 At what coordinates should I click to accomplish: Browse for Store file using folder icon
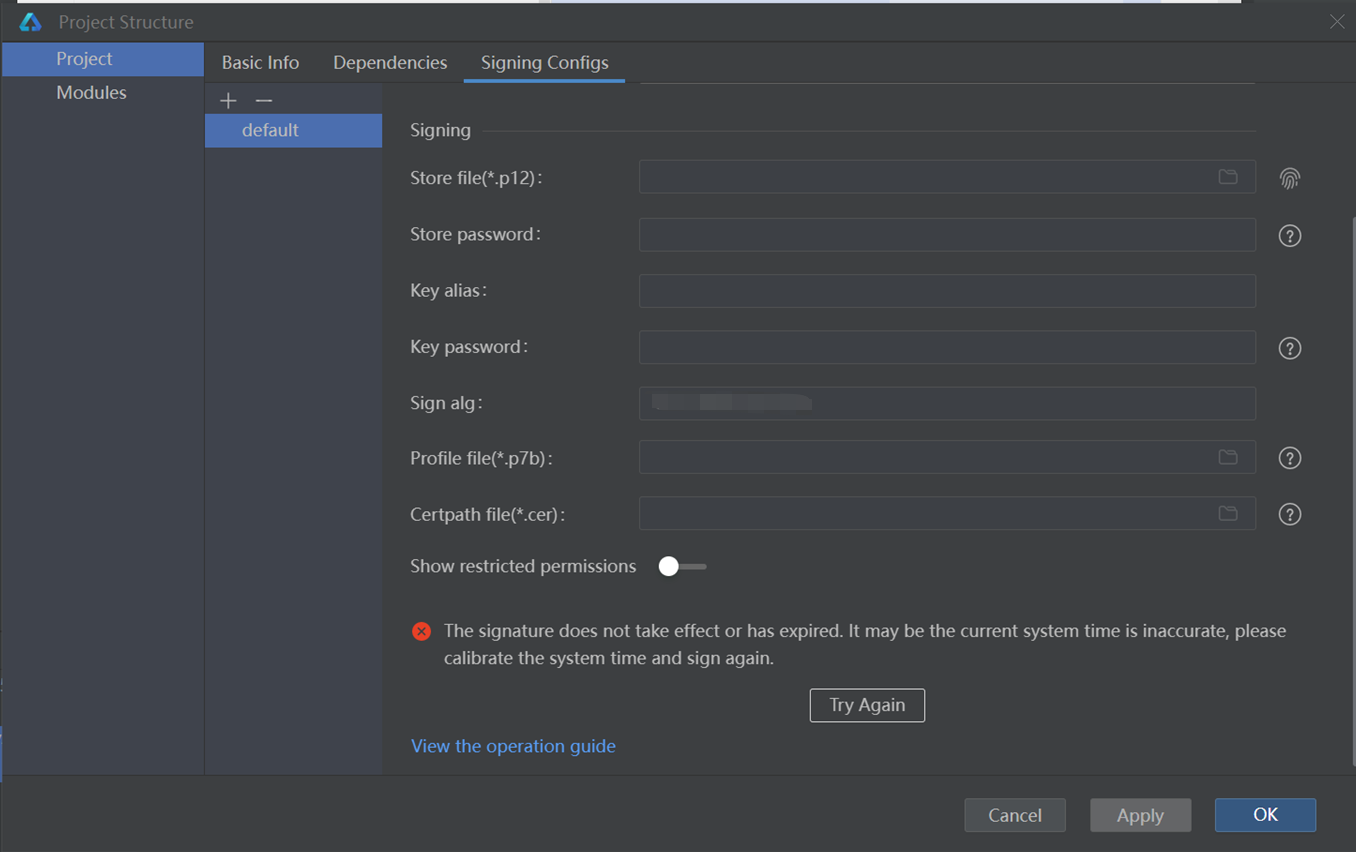tap(1228, 177)
